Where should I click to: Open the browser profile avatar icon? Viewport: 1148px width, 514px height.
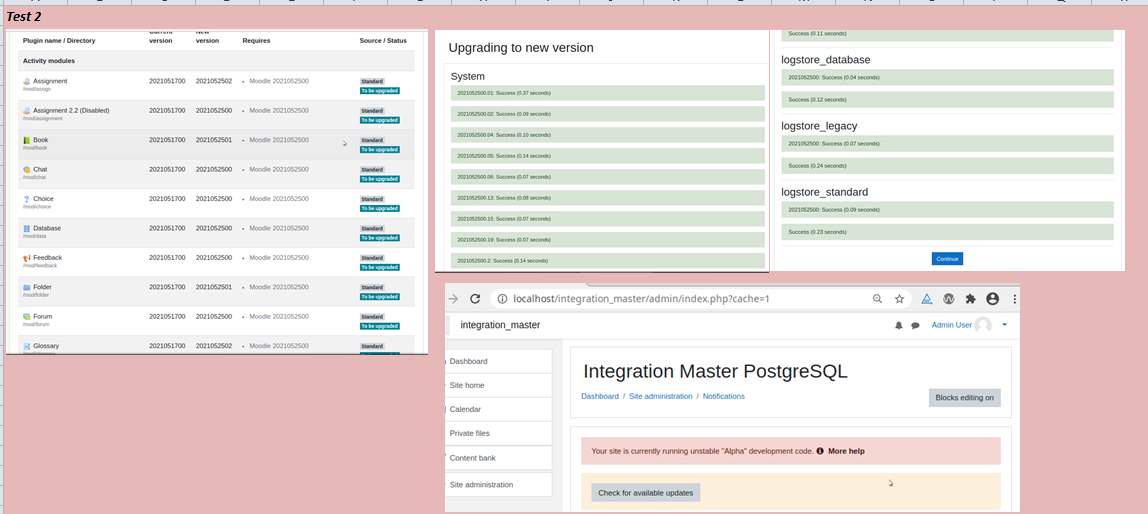(992, 299)
